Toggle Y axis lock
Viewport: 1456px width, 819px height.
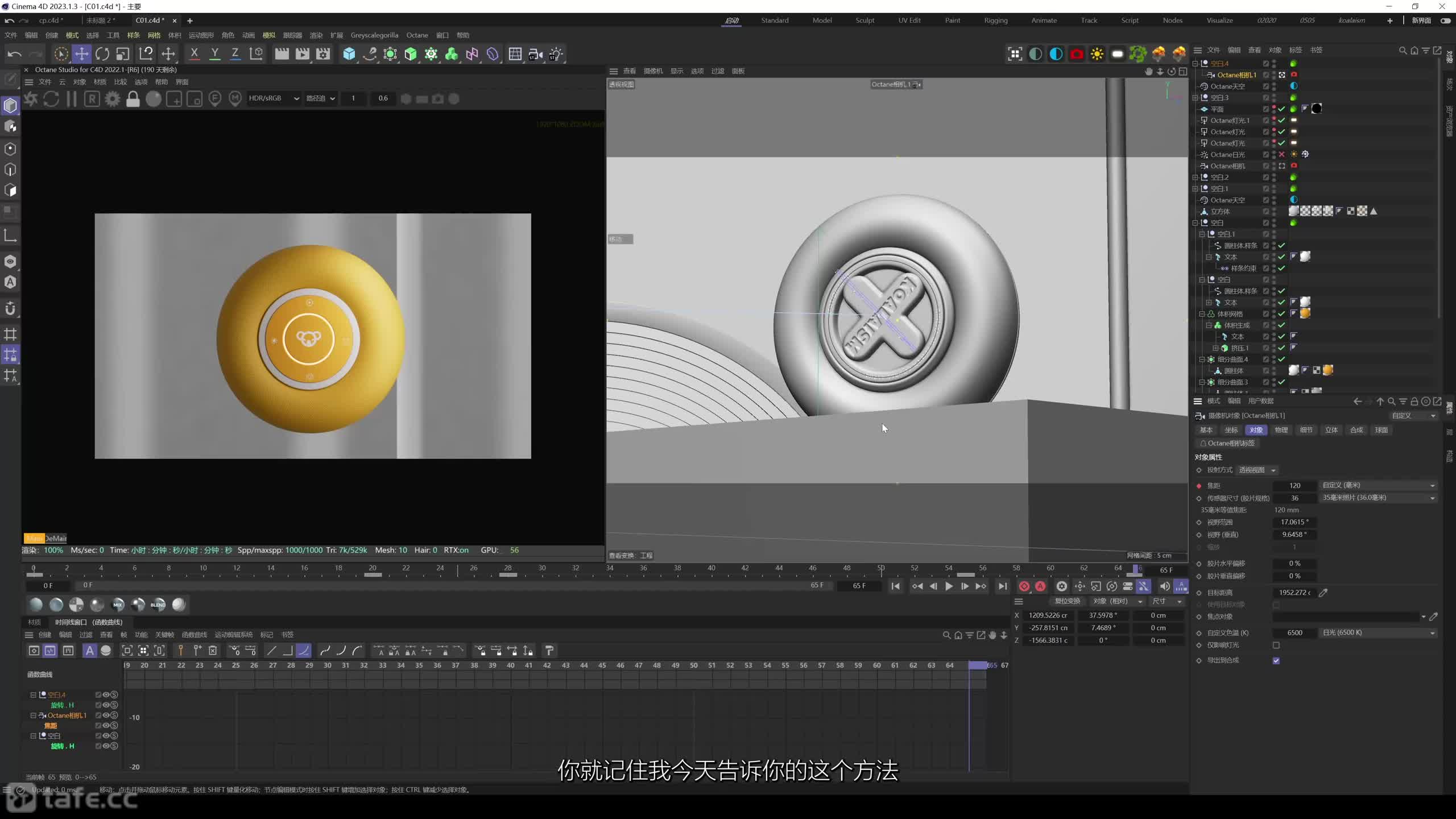pos(215,54)
